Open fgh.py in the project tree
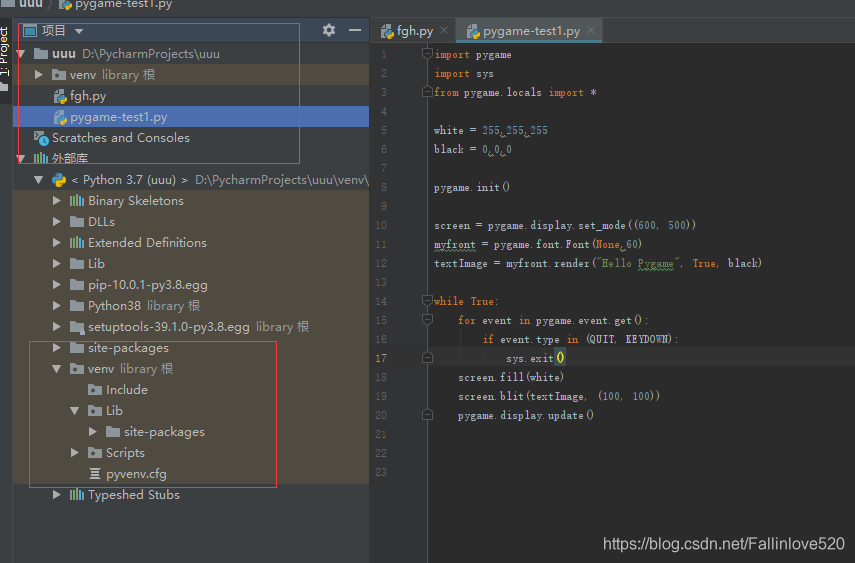The image size is (855, 563). click(x=88, y=96)
